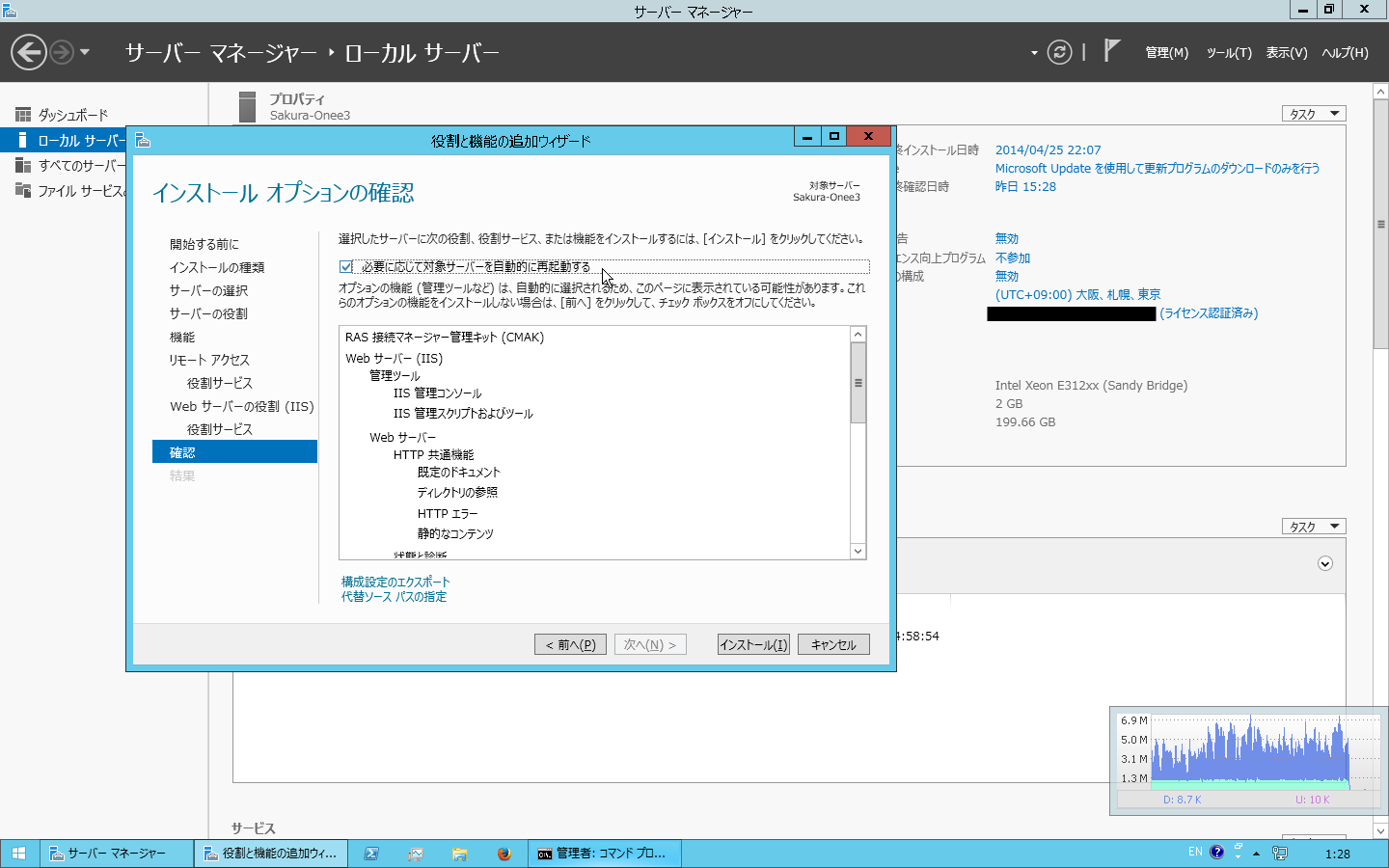Click scroll down arrow of the install list
1389x868 pixels.
coord(858,552)
